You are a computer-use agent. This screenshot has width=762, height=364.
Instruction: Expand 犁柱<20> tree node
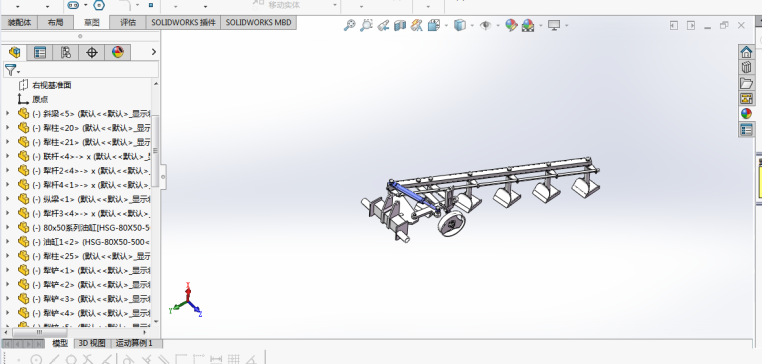(7, 127)
